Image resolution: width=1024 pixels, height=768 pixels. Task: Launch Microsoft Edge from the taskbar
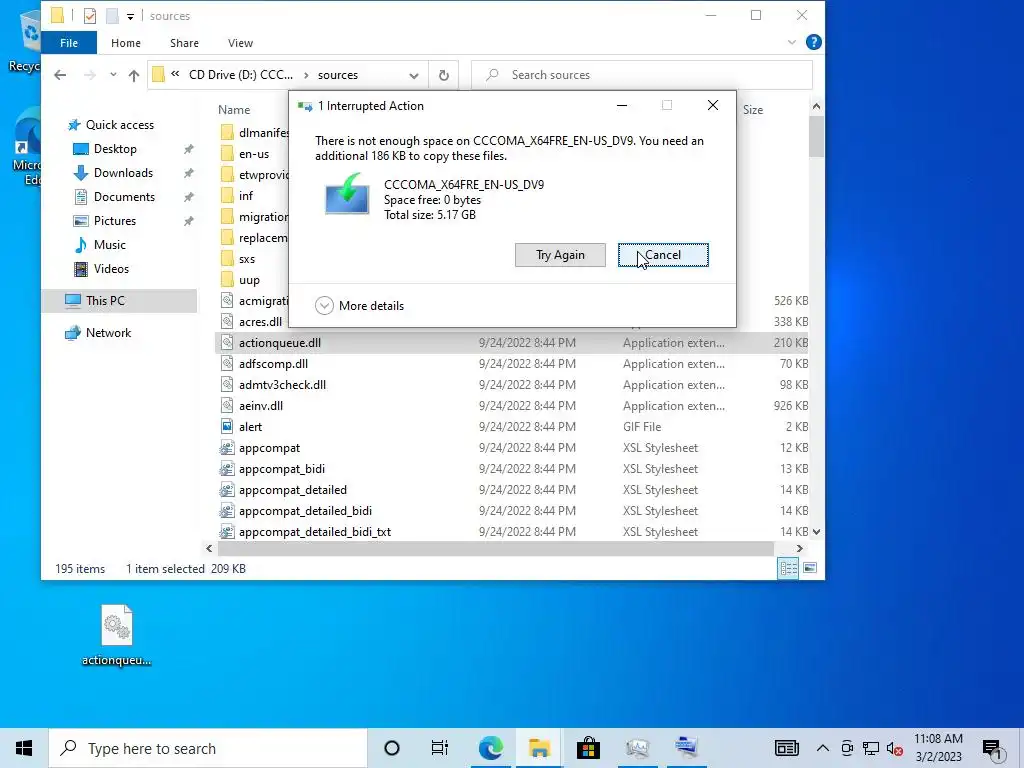pyautogui.click(x=490, y=748)
